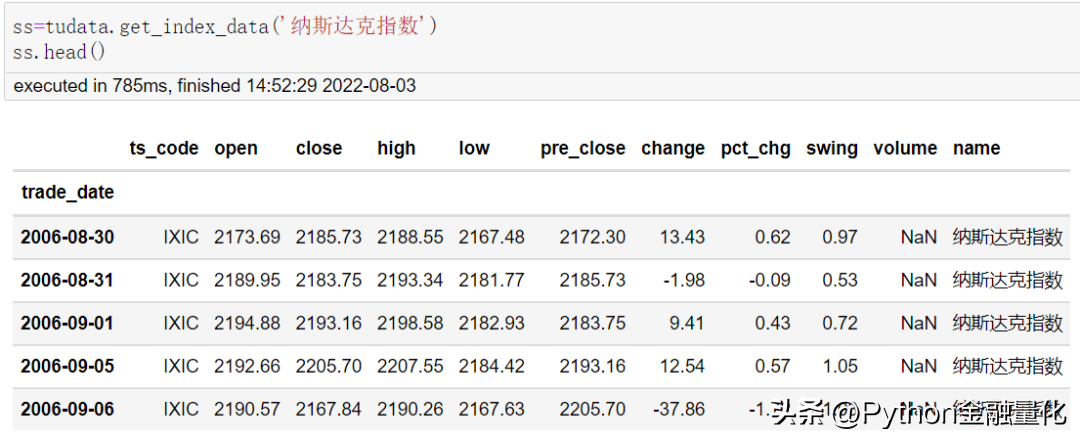Click the pct_chg column header
Viewport: 1080px width, 440px height.
(x=756, y=148)
